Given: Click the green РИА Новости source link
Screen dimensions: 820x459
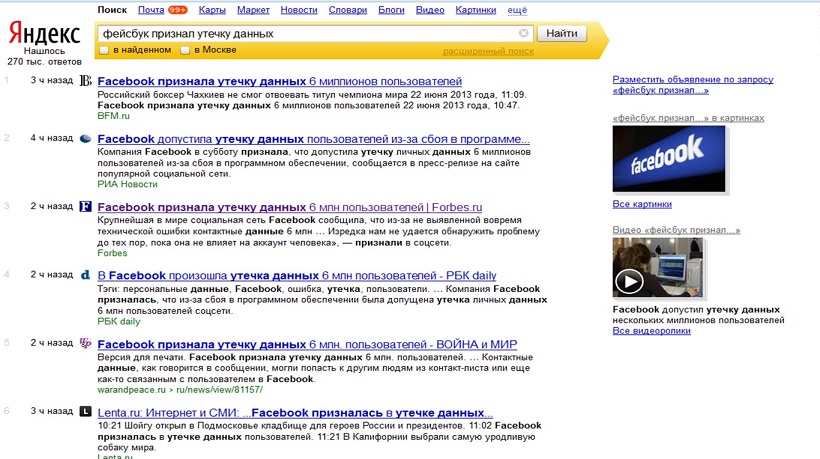Looking at the screenshot, I should 128,184.
